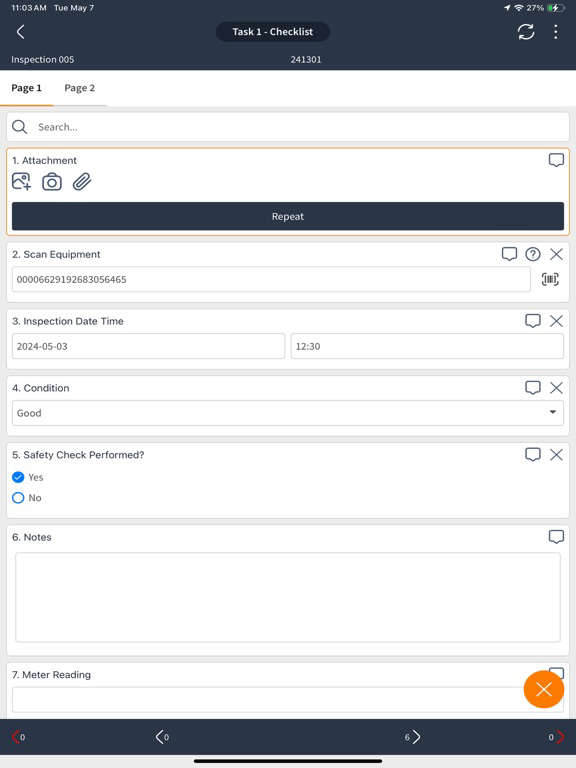Tap the sync refresh icon

tap(526, 32)
